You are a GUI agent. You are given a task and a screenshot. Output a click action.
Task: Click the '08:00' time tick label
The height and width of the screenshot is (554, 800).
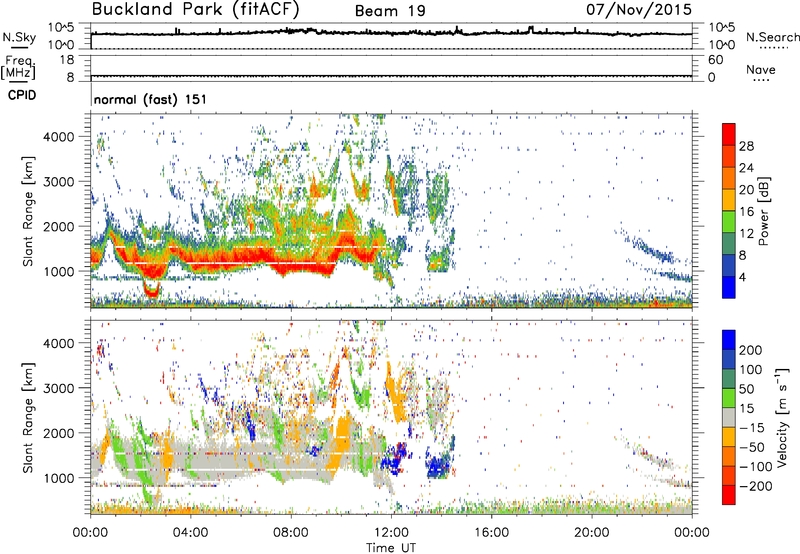291,533
